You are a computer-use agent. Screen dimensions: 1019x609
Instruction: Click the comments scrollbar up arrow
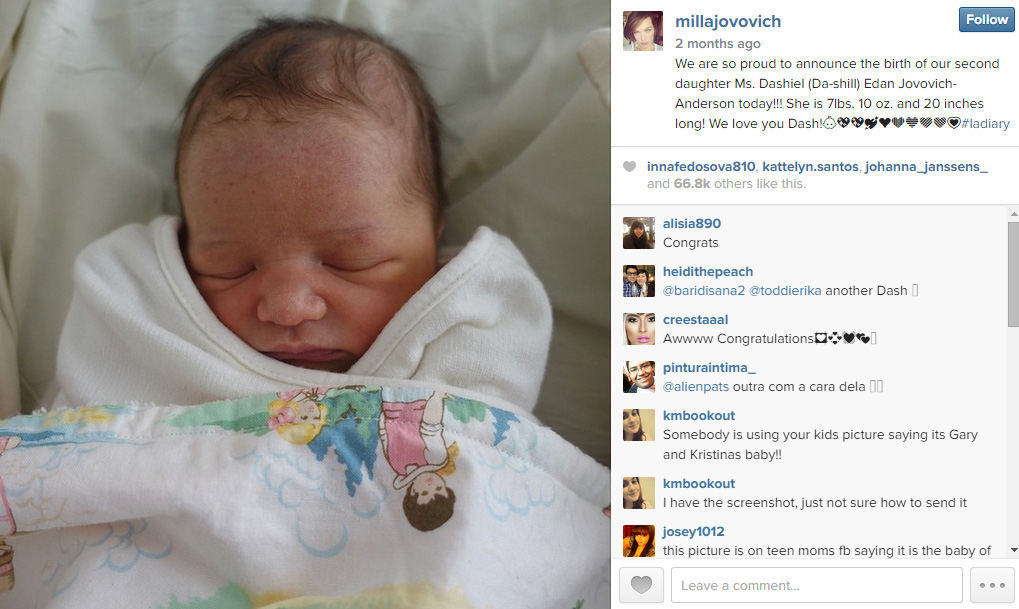click(1014, 213)
